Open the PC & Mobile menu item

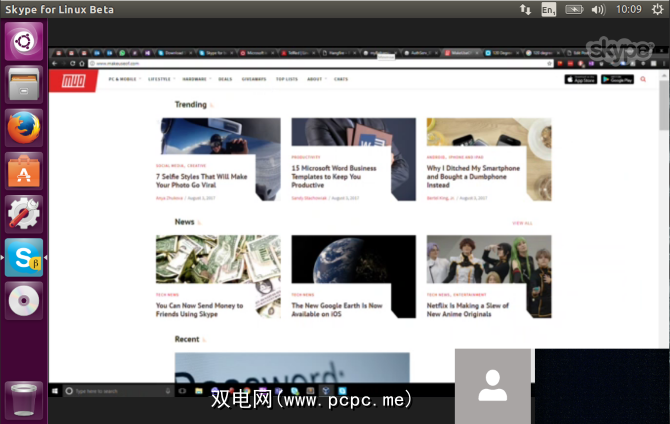pos(123,79)
